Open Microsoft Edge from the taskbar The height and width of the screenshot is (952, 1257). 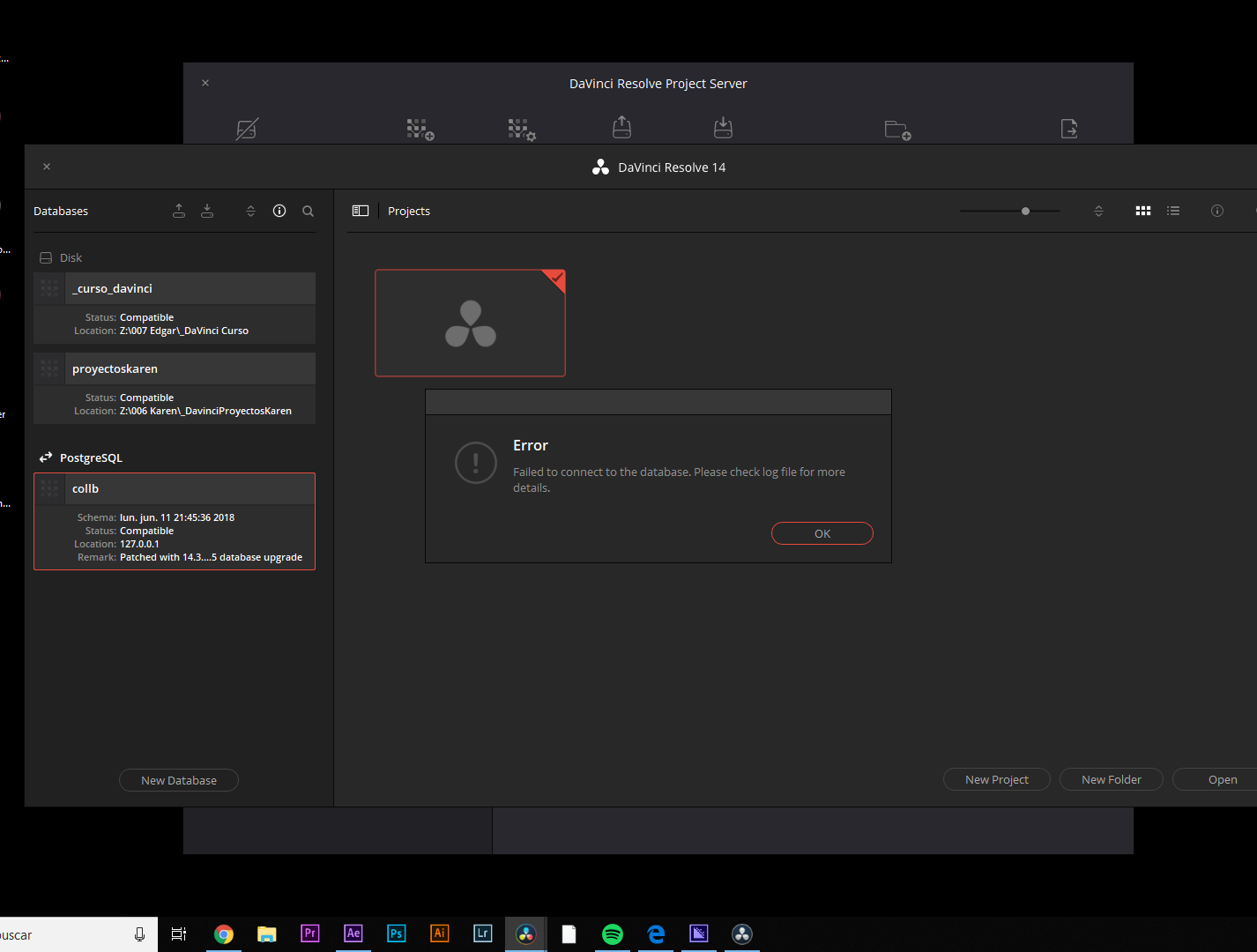[x=656, y=934]
